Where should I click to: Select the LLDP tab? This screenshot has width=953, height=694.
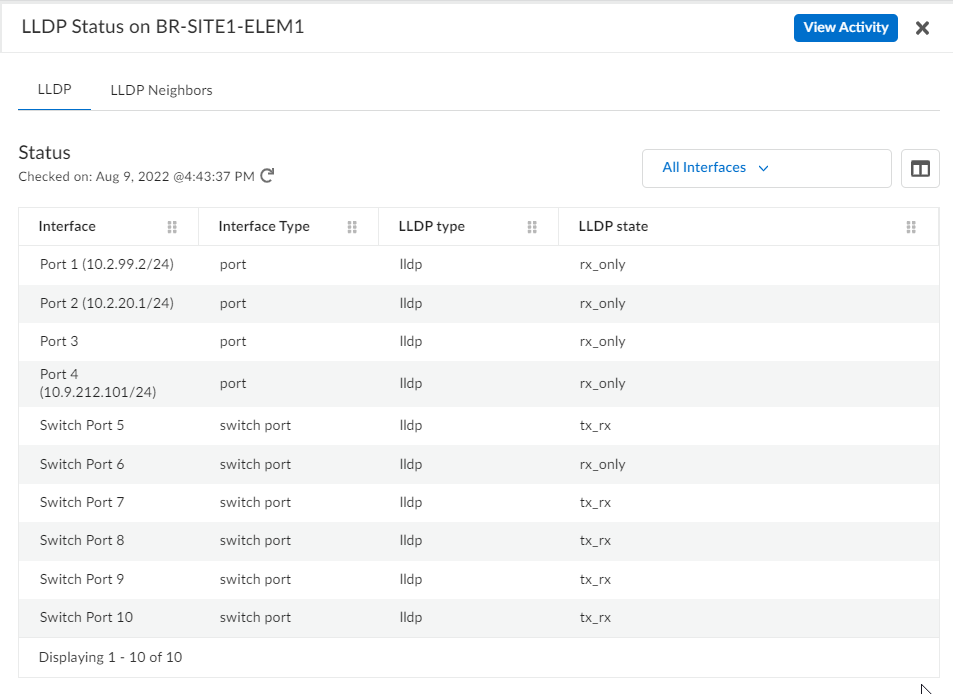(x=53, y=89)
